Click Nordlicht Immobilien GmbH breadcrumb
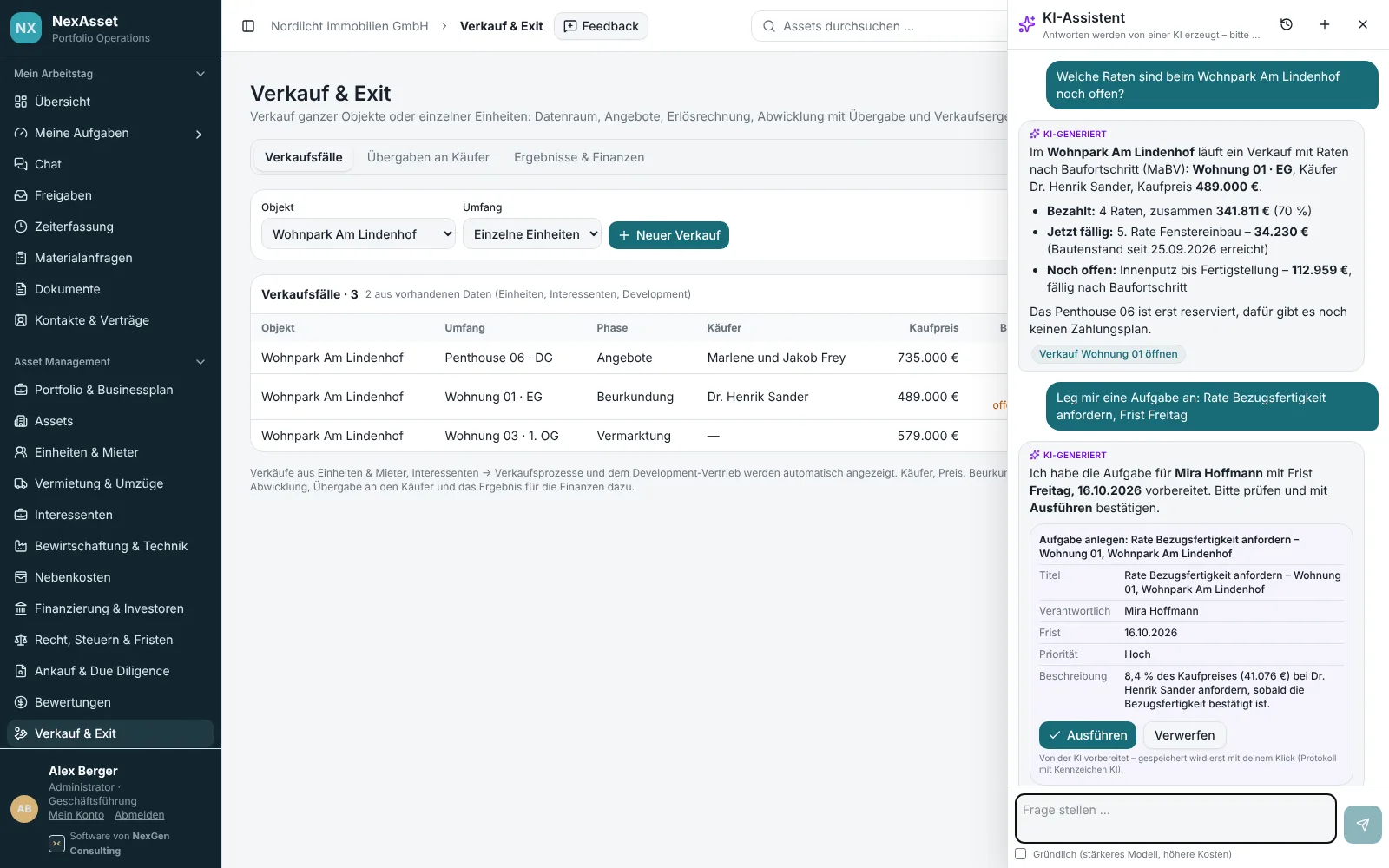Image resolution: width=1389 pixels, height=868 pixels. pos(349,26)
